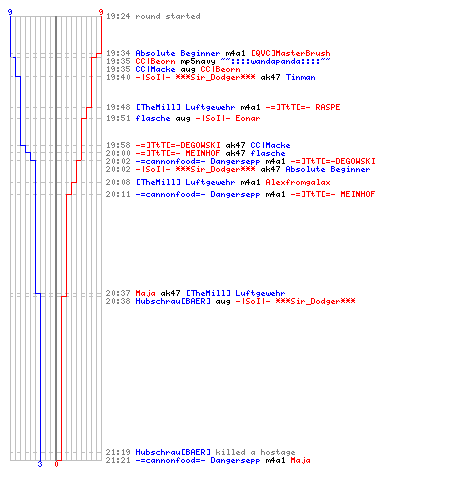Select the 19:24 round started entry
450x500 pixels.
[x=153, y=16]
